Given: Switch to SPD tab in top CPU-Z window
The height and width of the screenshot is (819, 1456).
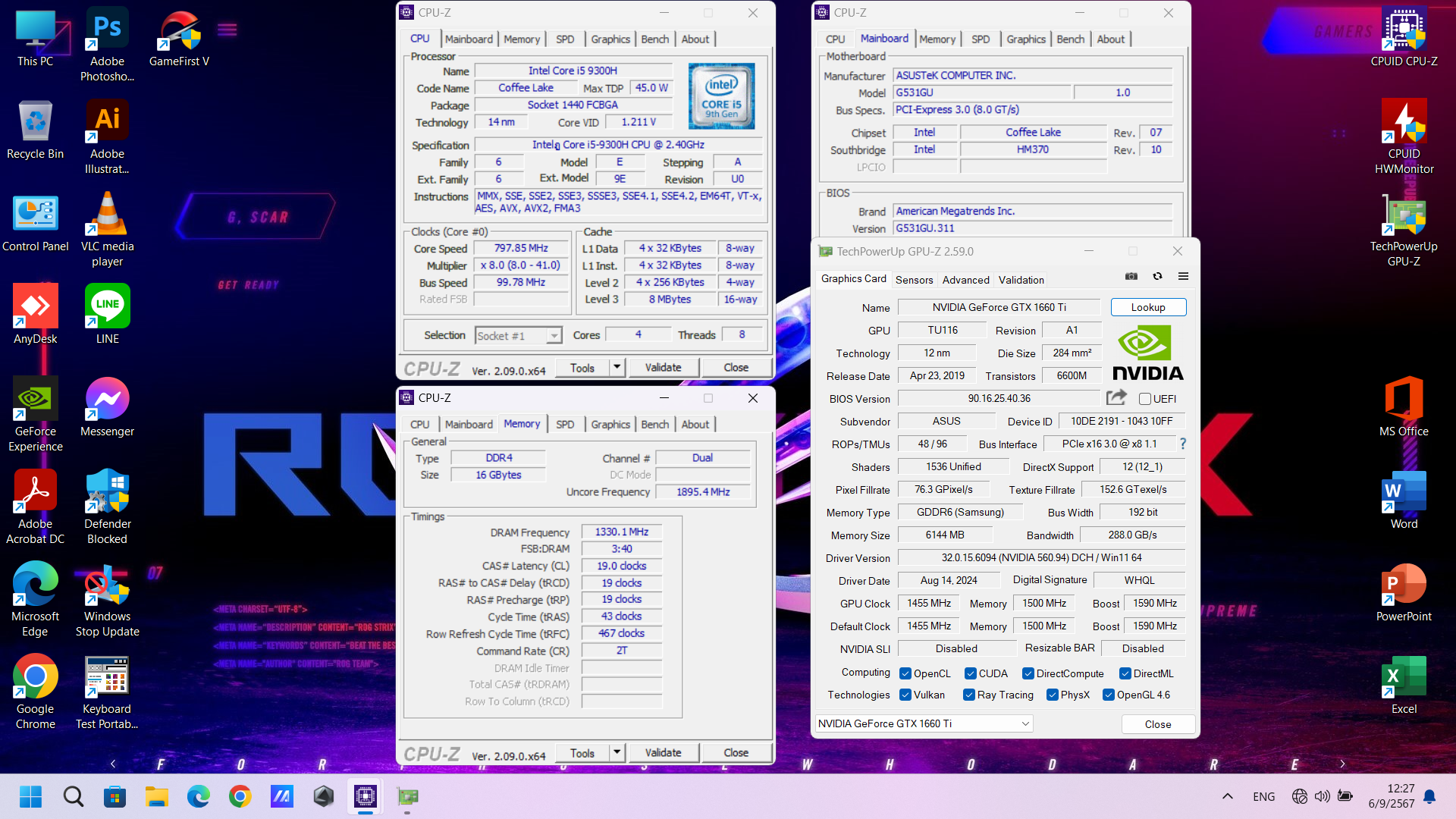Looking at the screenshot, I should 565,39.
